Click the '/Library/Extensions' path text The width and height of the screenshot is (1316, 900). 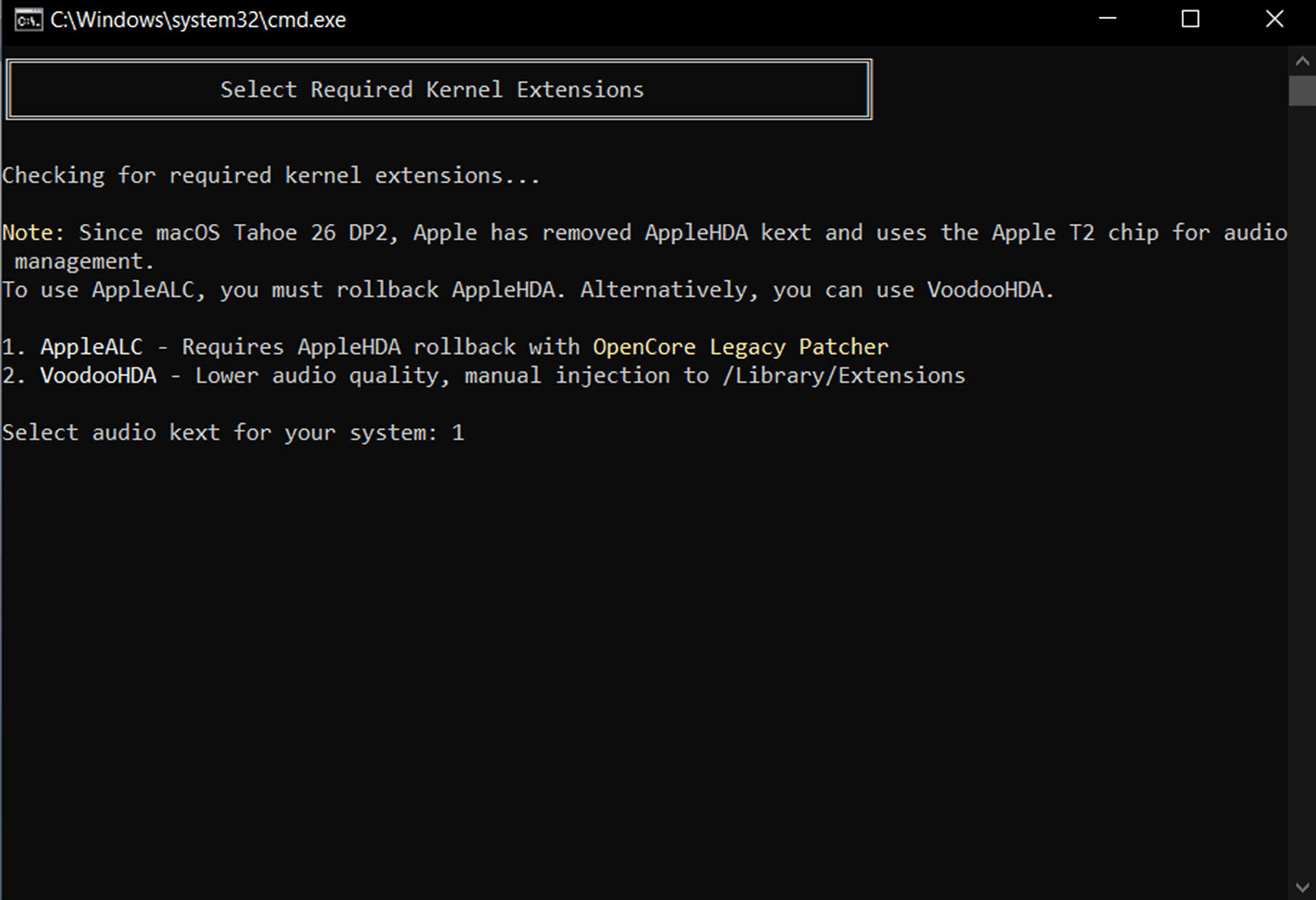click(x=843, y=375)
